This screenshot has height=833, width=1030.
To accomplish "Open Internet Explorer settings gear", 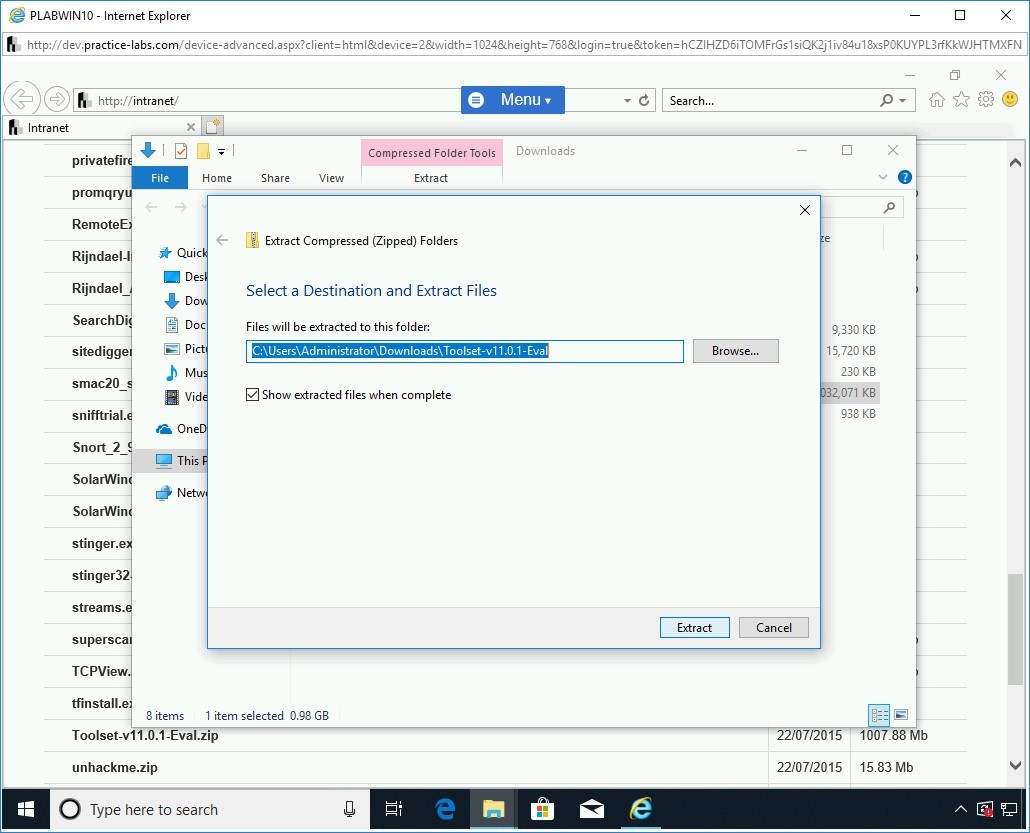I will click(x=986, y=100).
